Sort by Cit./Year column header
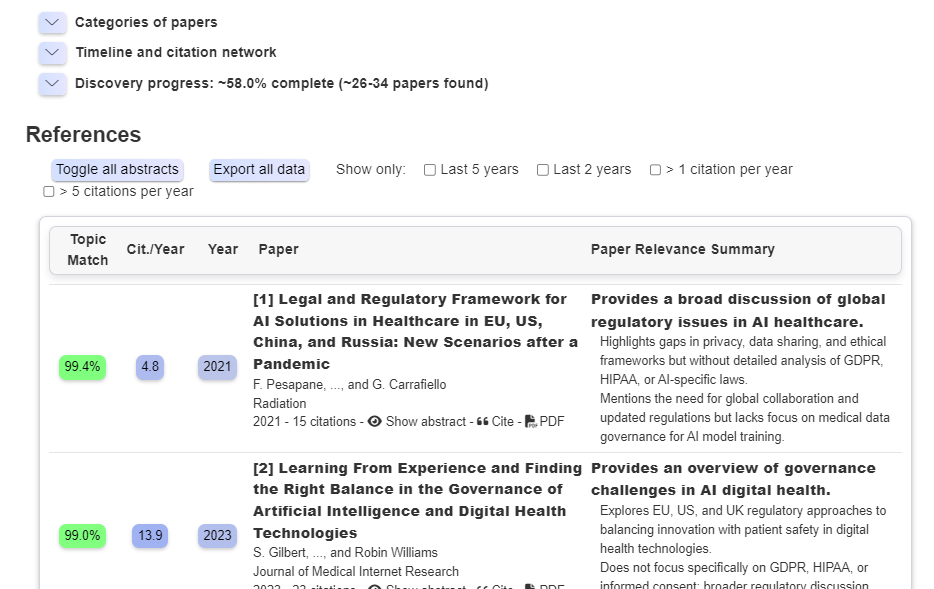This screenshot has width=934, height=589. (x=155, y=250)
